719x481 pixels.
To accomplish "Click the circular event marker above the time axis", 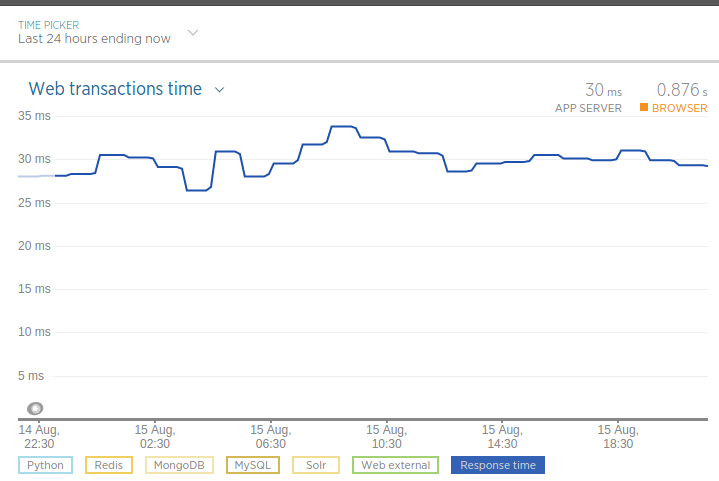I will pos(35,408).
